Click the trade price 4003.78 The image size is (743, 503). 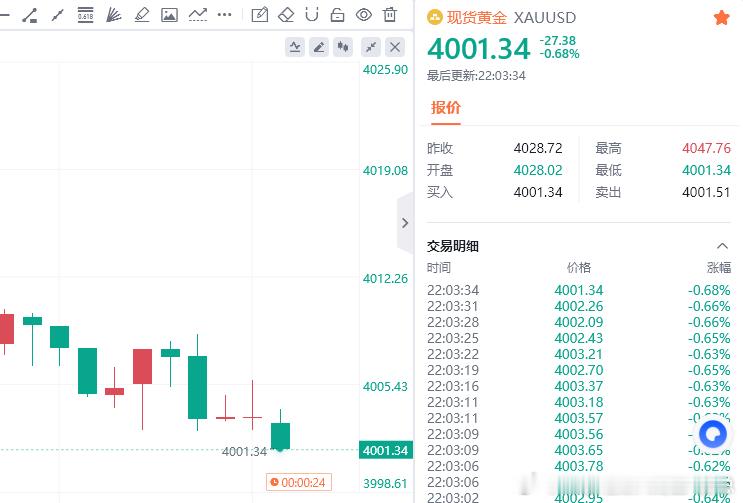pyautogui.click(x=579, y=467)
